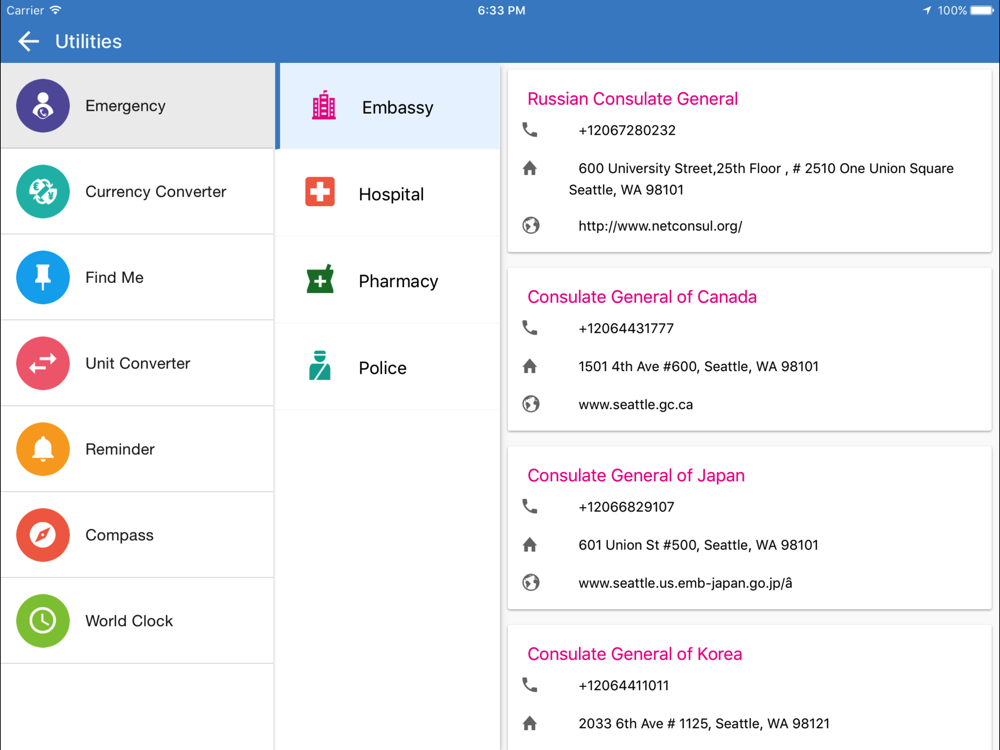Tap the back arrow next to Utilities
Viewport: 1000px width, 750px height.
tap(29, 41)
